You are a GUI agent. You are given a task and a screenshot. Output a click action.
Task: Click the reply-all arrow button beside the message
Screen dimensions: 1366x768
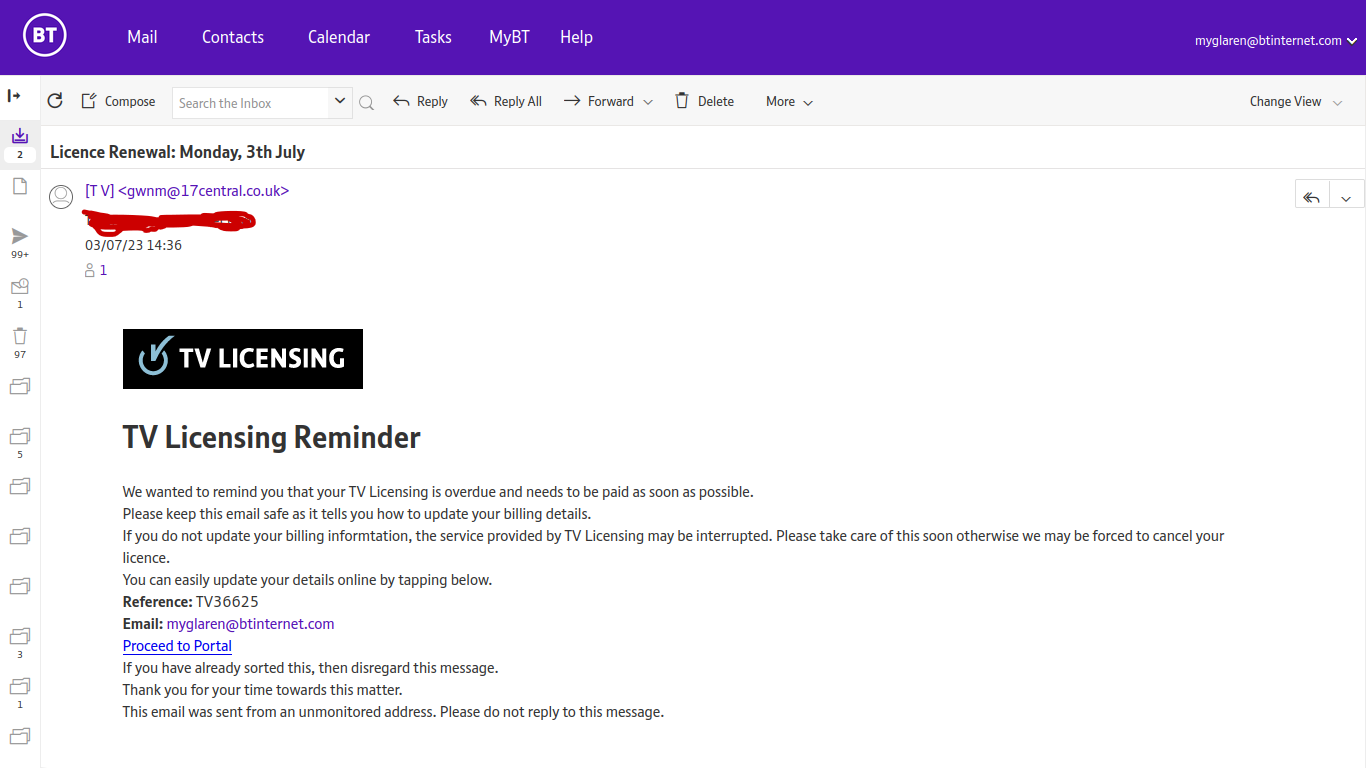click(x=1312, y=196)
